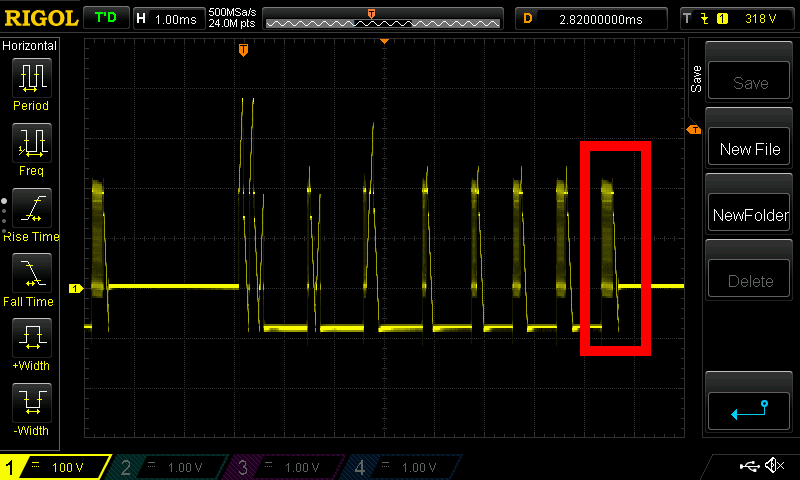This screenshot has height=480, width=800.
Task: Click the horizontal timebase 1.00ms readout
Action: (175, 19)
